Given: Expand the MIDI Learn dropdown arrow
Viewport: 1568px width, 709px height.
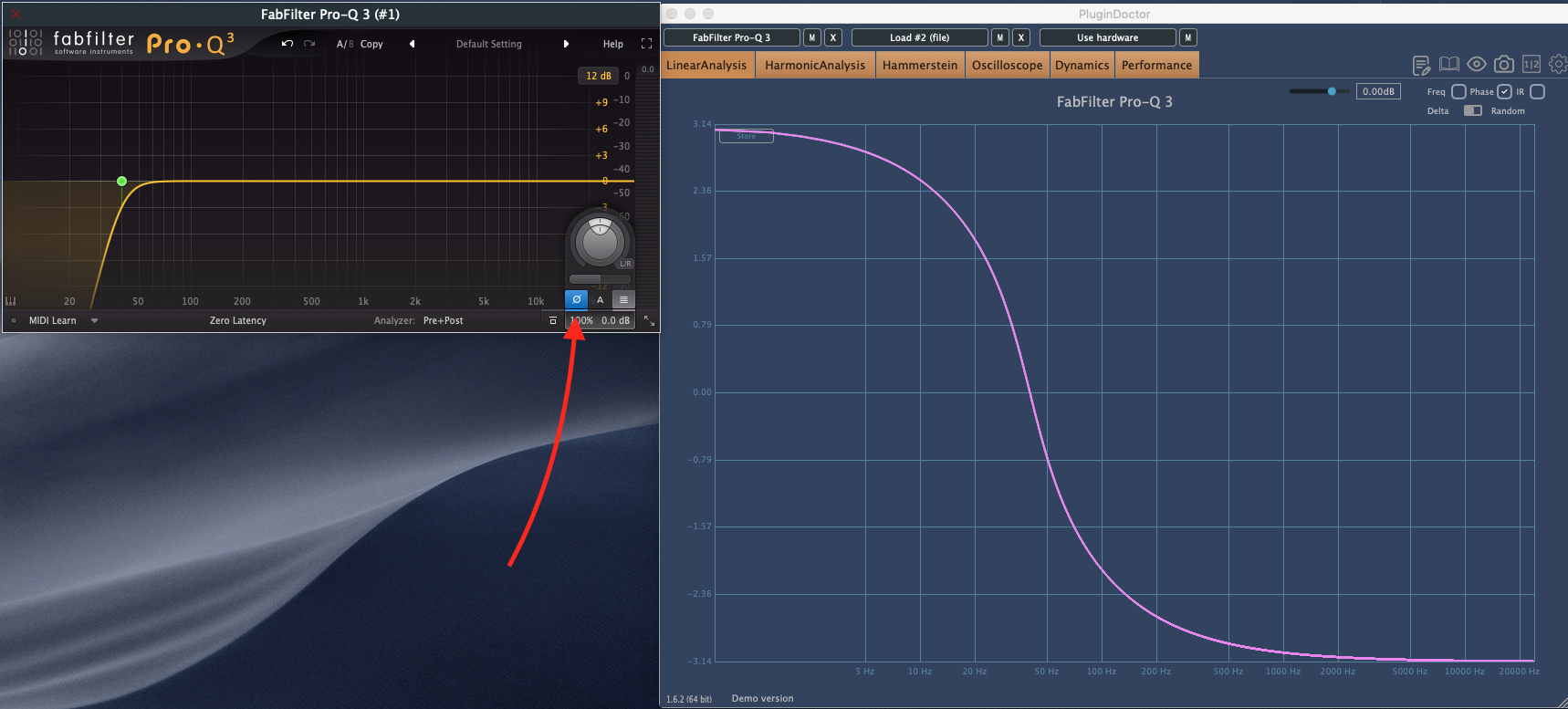Looking at the screenshot, I should (94, 320).
